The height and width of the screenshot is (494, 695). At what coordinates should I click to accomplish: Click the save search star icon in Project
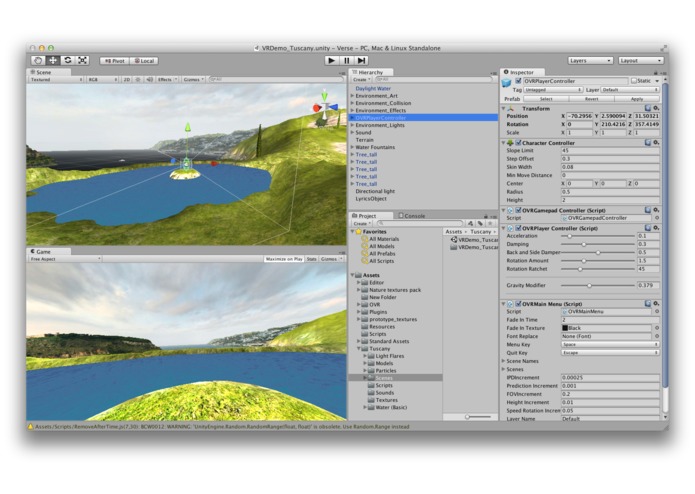tap(490, 224)
